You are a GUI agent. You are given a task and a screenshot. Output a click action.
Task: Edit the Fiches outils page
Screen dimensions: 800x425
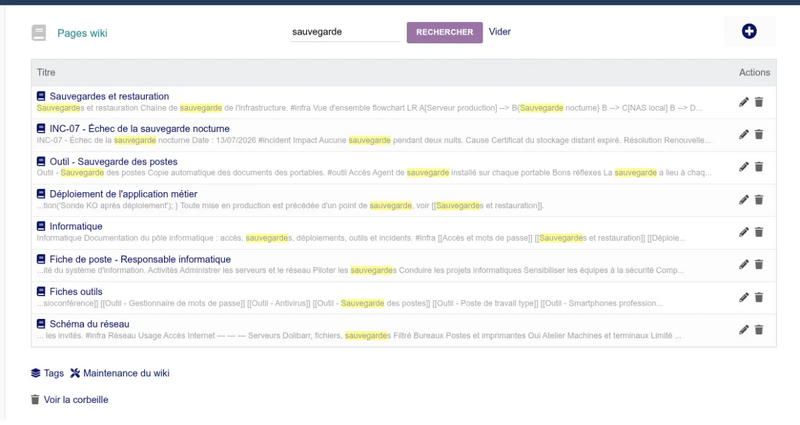744,297
